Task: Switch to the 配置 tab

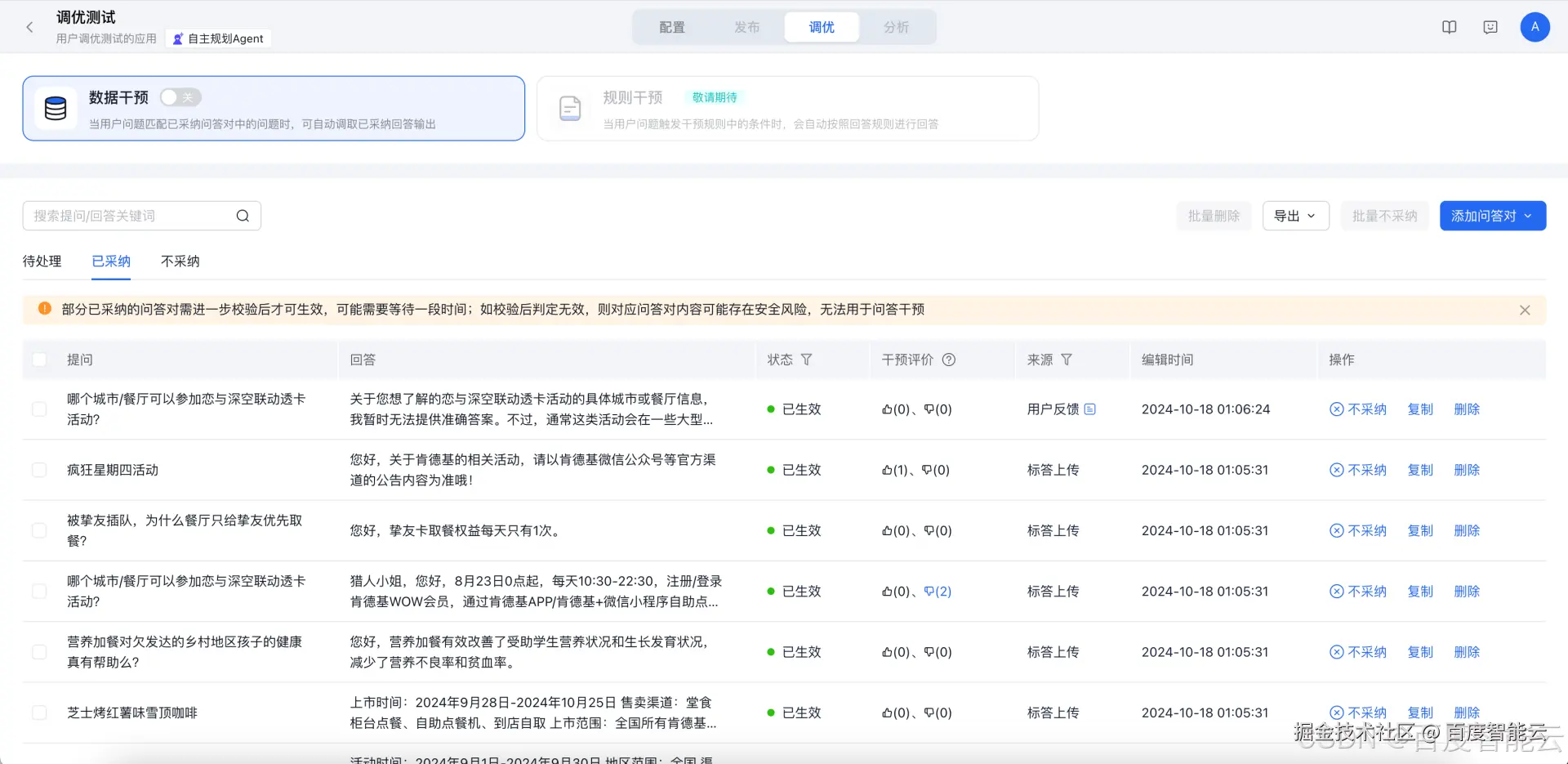Action: coord(672,27)
